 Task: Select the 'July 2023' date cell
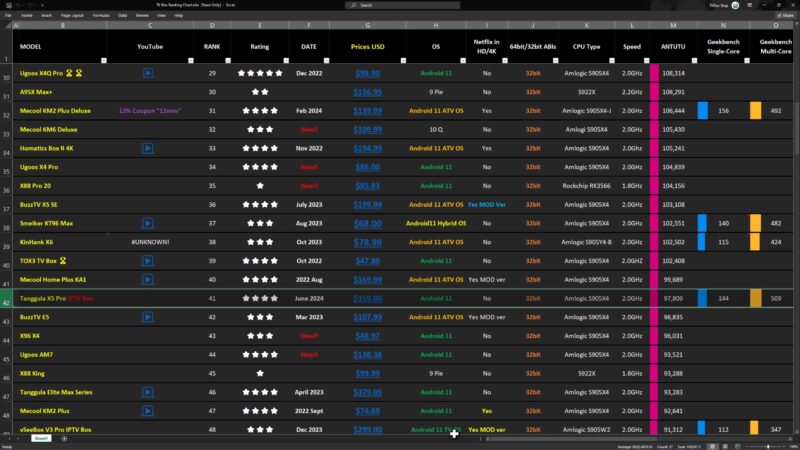(x=309, y=205)
